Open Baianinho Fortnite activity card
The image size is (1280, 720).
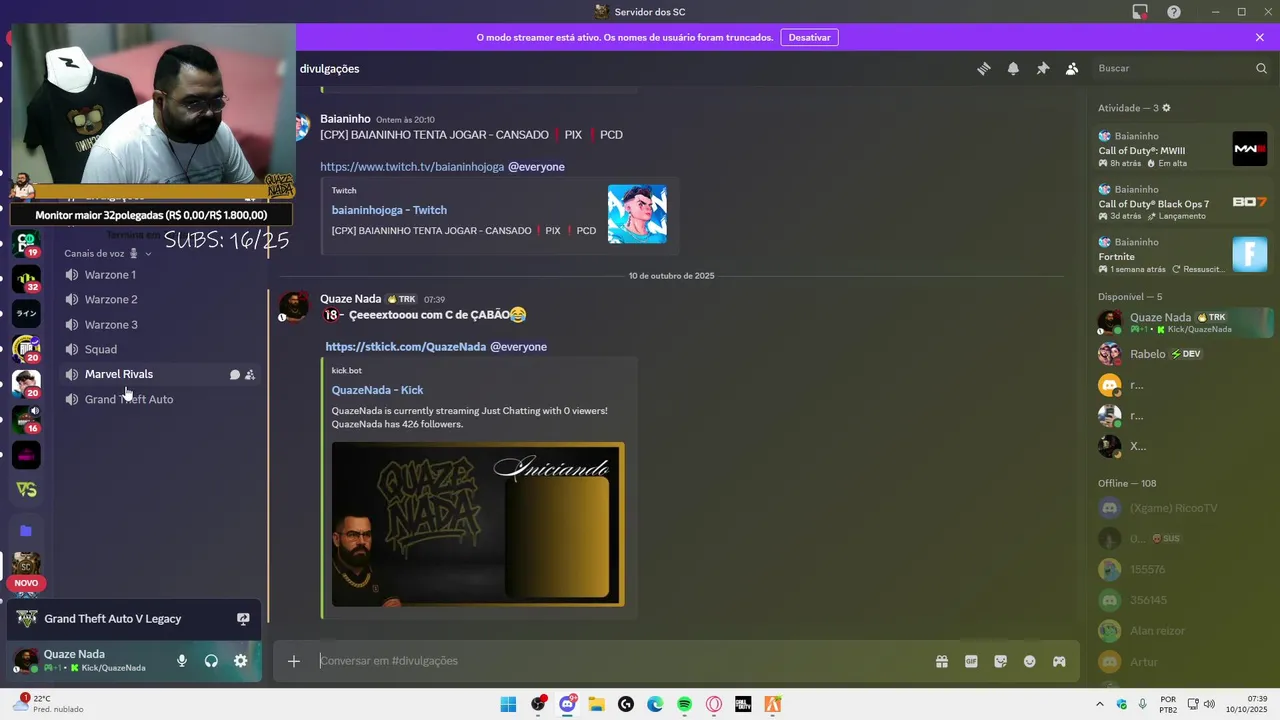point(1182,255)
